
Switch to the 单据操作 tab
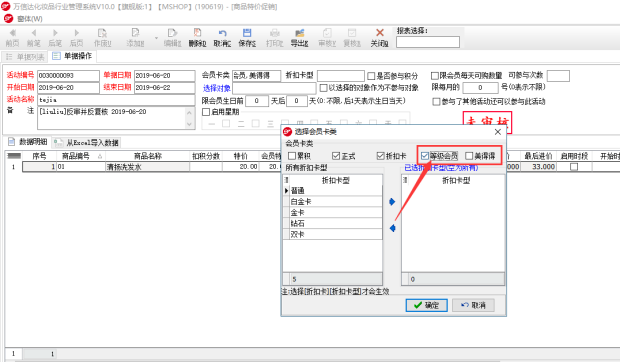tap(72, 56)
